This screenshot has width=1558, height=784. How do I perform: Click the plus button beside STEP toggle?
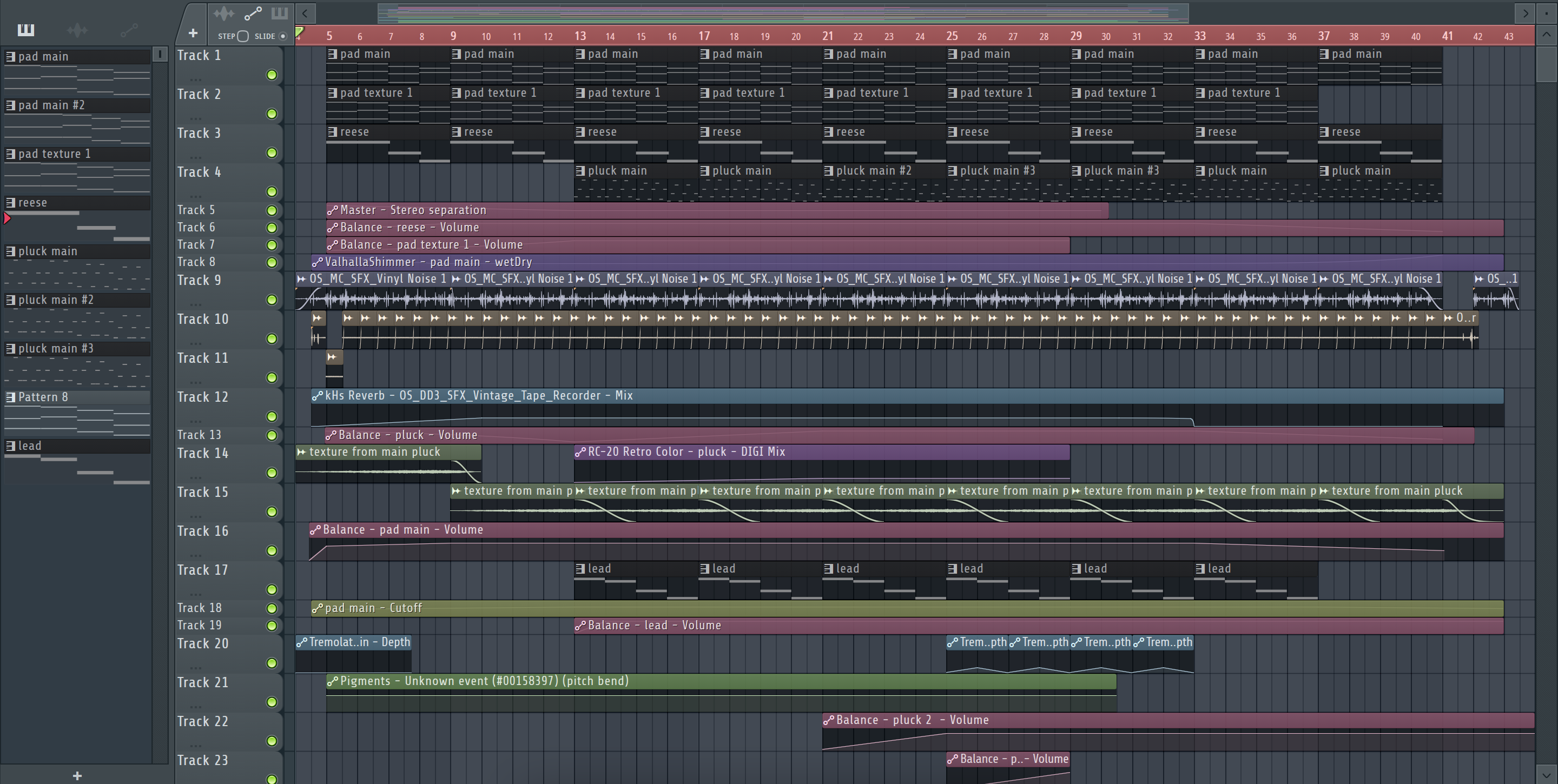193,33
